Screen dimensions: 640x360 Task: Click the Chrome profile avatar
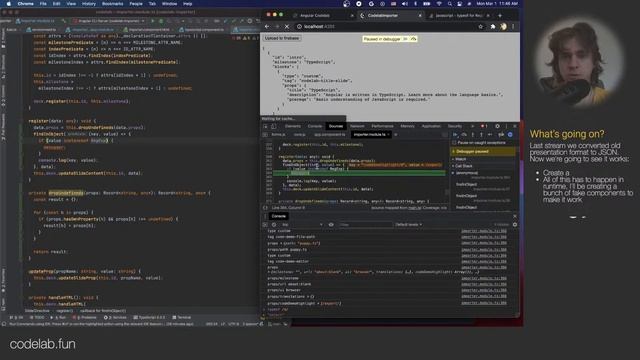(x=503, y=27)
